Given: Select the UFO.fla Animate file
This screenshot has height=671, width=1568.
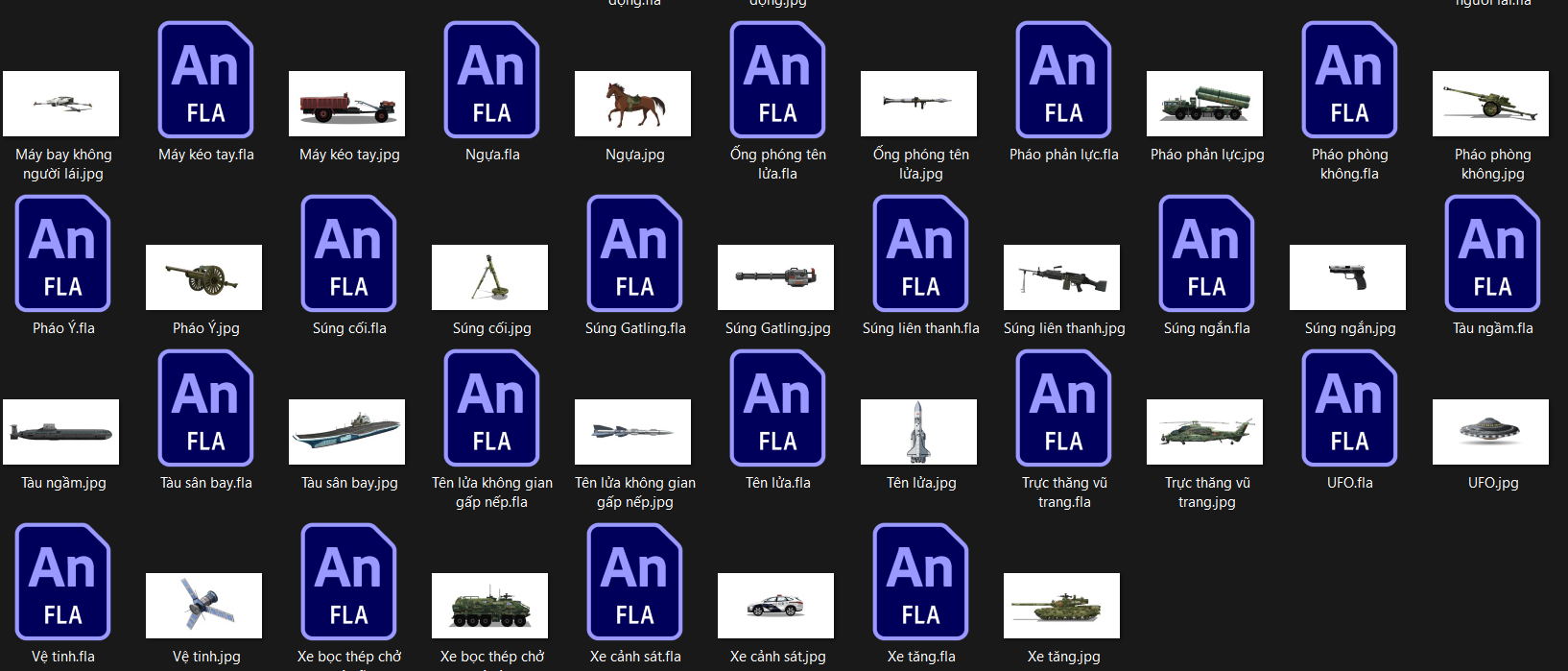Looking at the screenshot, I should (x=1349, y=409).
